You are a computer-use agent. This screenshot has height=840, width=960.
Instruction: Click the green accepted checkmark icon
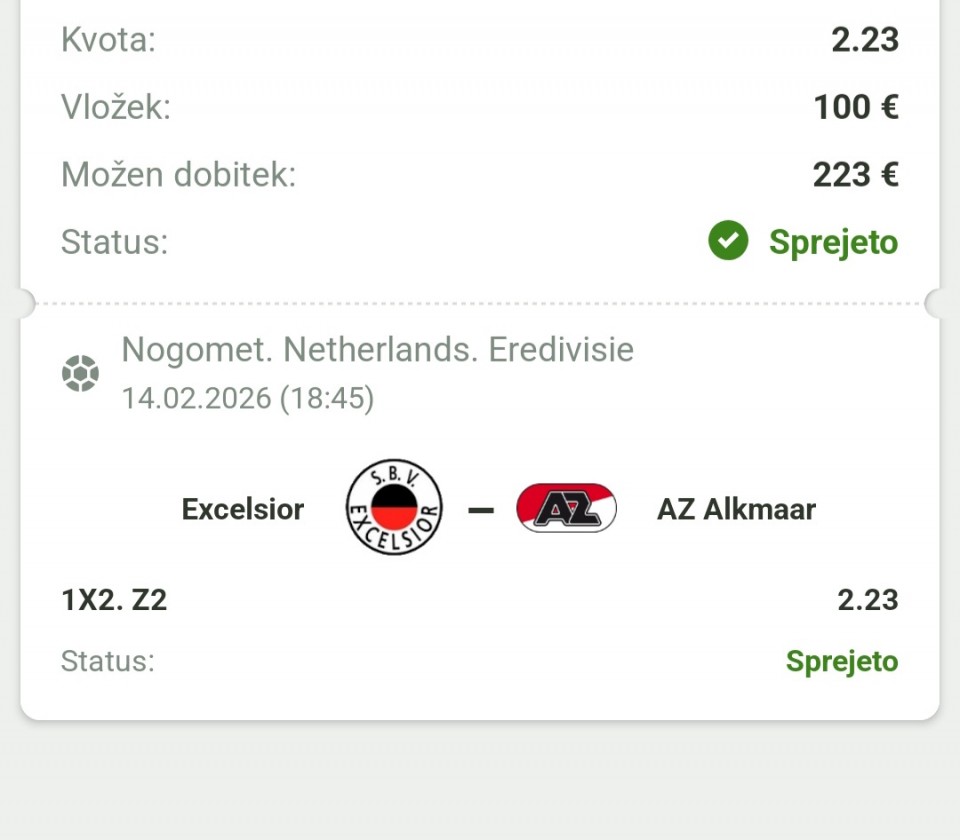[728, 241]
